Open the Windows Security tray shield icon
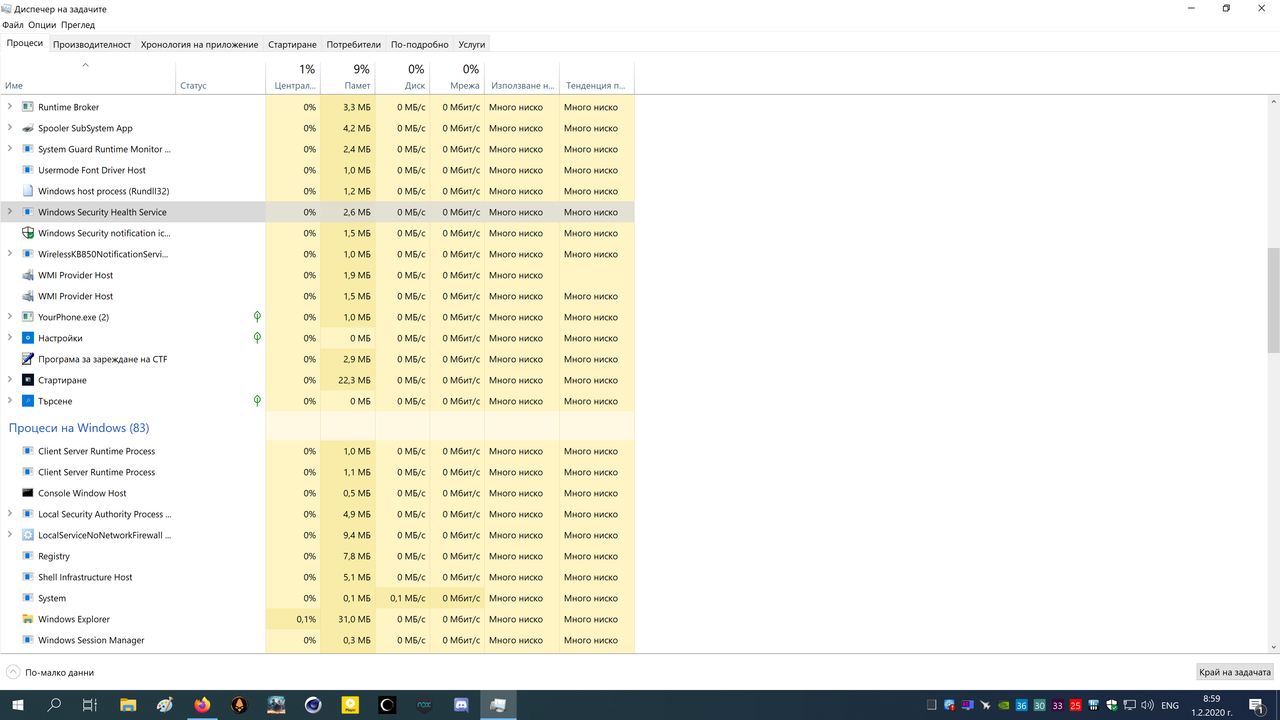This screenshot has width=1280, height=720. (x=1112, y=705)
